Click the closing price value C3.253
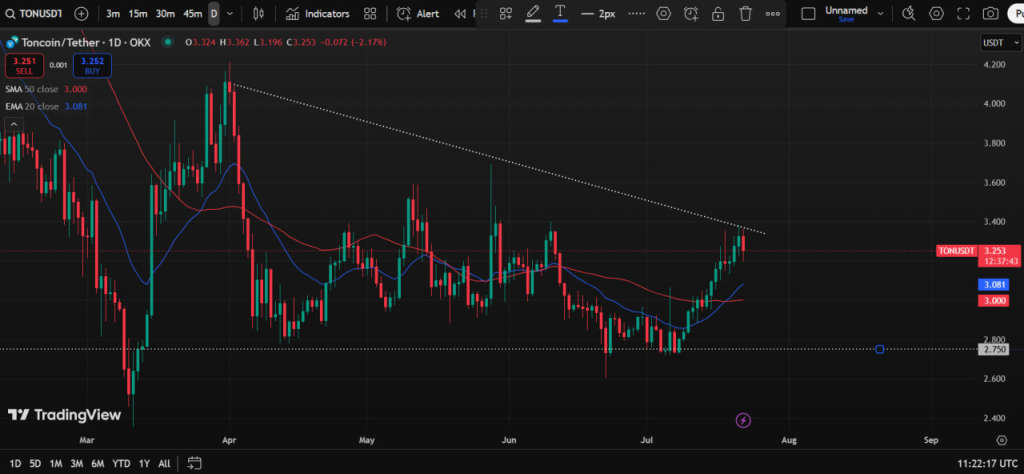The image size is (1024, 474). [300, 42]
